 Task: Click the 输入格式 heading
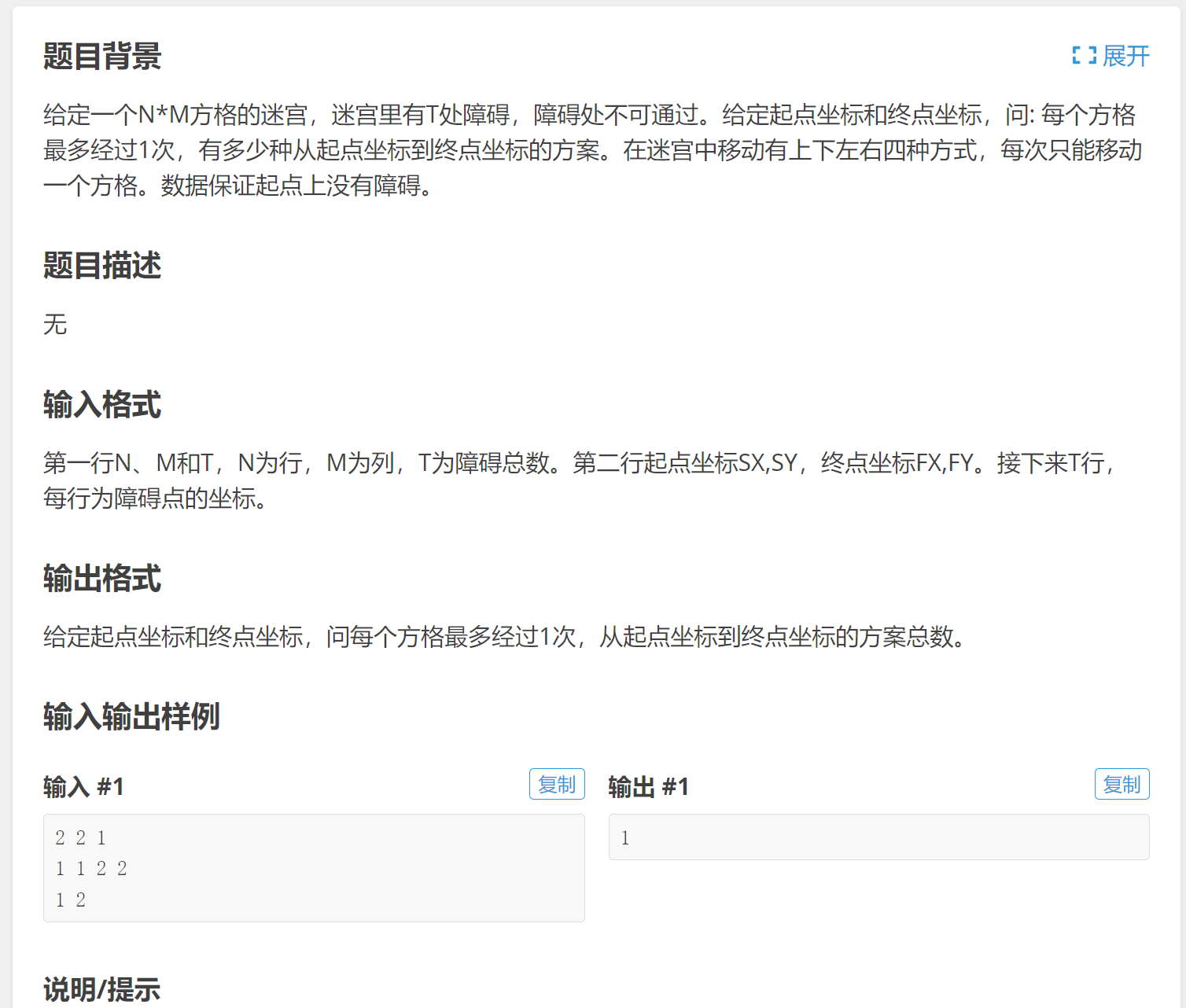click(x=101, y=406)
